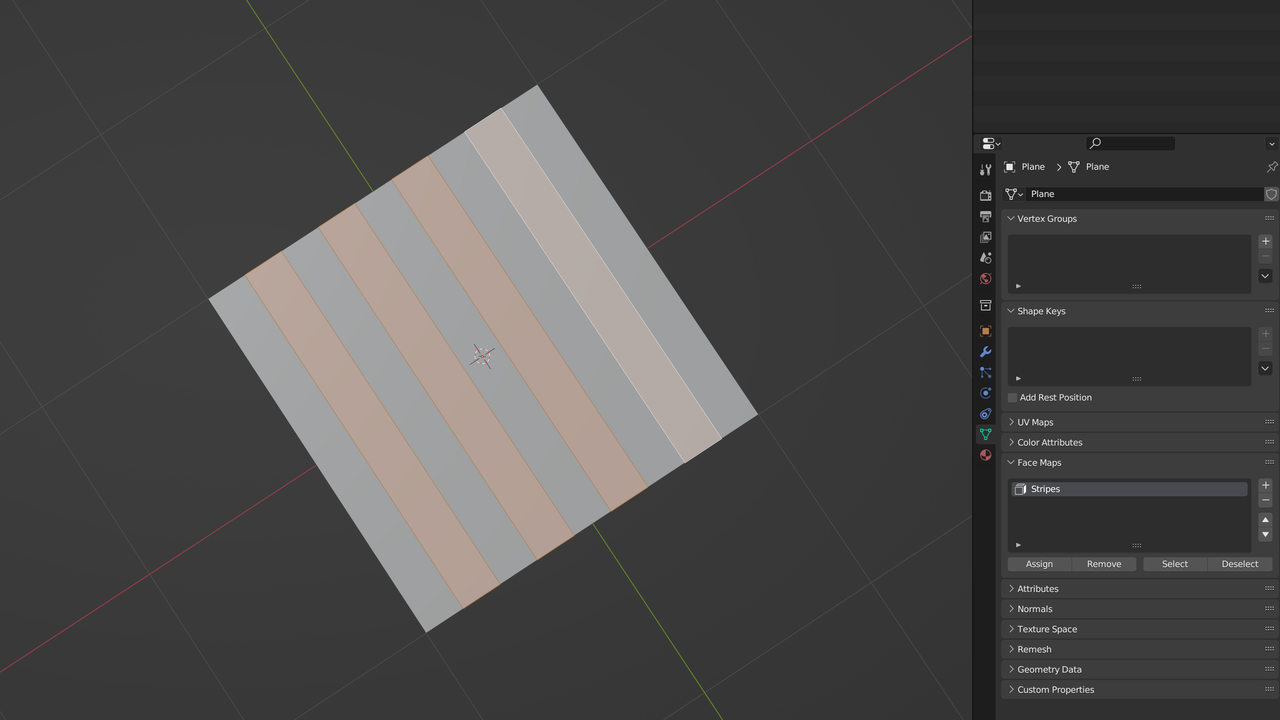Open the Render properties tab
Viewport: 1280px width, 720px height.
tap(985, 195)
